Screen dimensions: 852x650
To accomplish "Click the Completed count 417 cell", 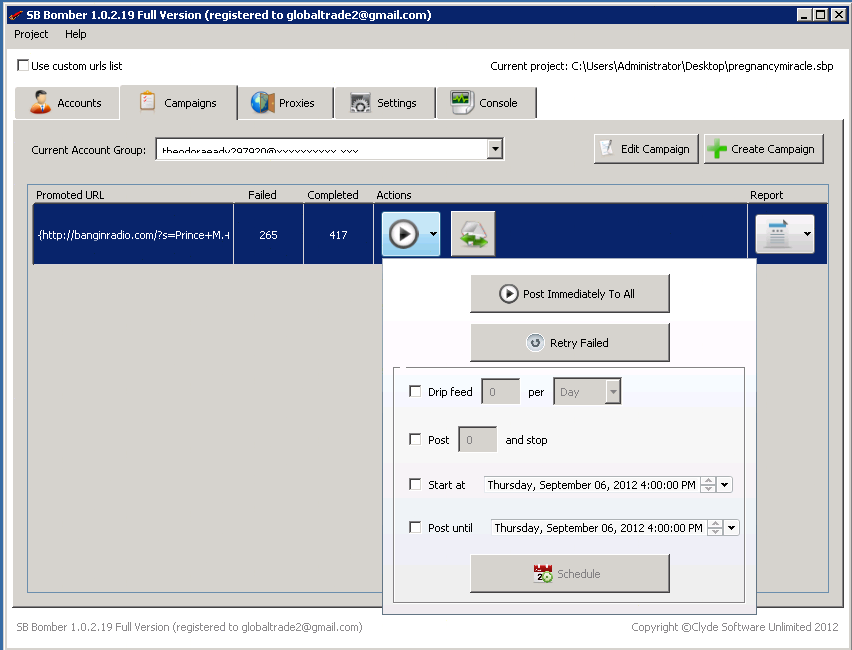I will pos(338,234).
